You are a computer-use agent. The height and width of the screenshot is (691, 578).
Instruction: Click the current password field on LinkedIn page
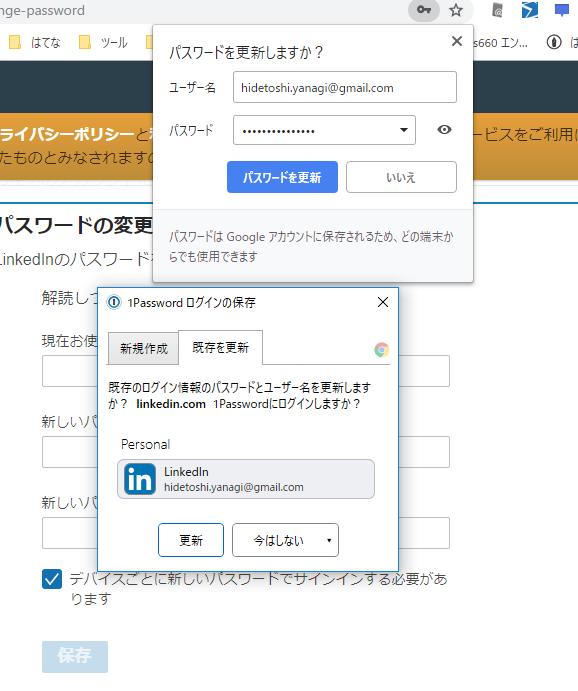[246, 371]
